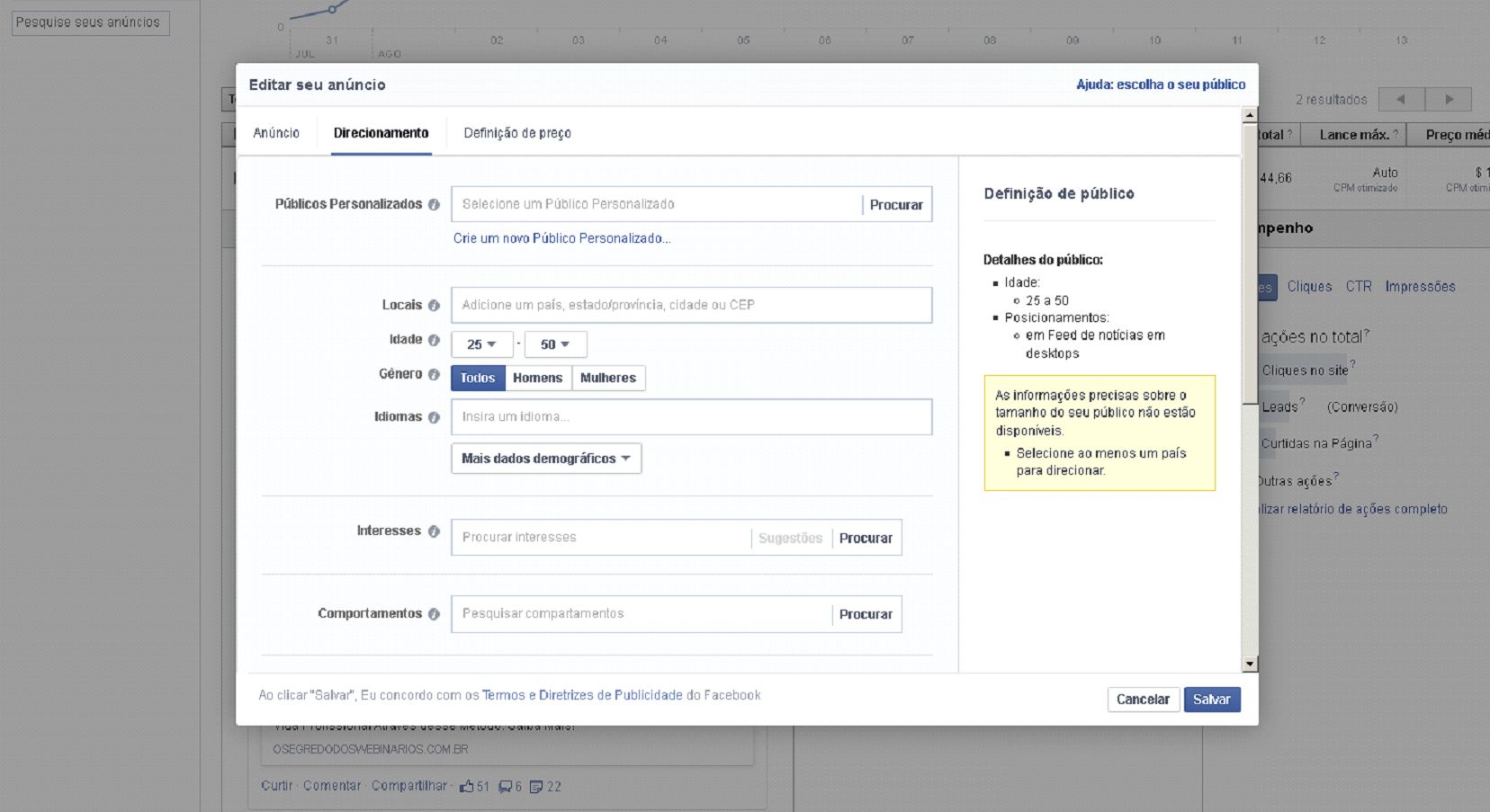Click the help icon beside Idiomas
This screenshot has width=1490, height=812.
[x=434, y=417]
